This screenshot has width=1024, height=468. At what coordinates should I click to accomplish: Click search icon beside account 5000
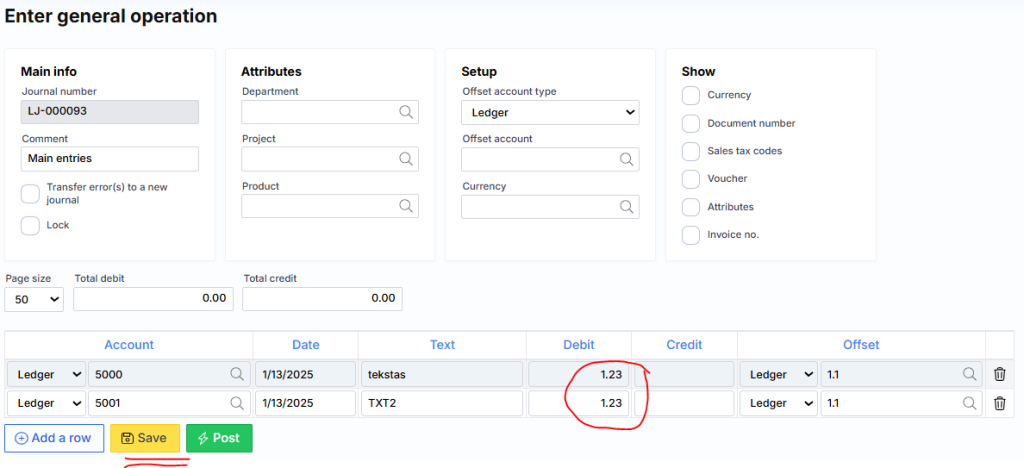point(238,374)
